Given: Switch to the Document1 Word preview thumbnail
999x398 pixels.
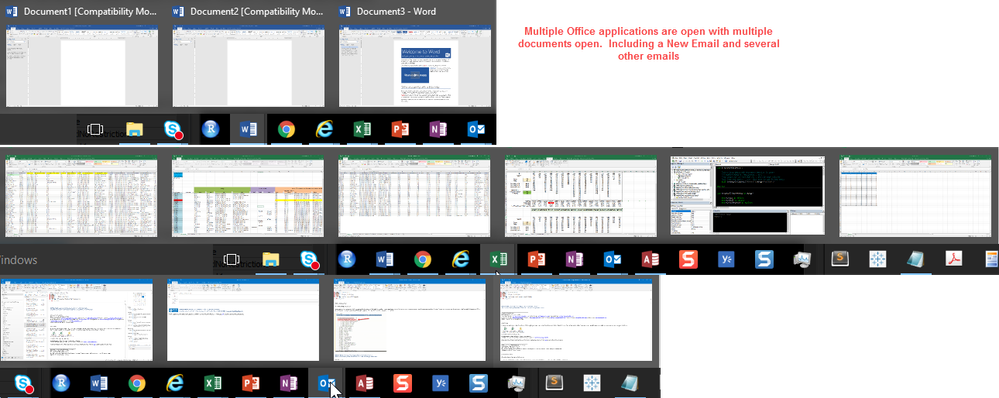Looking at the screenshot, I should tap(82, 66).
